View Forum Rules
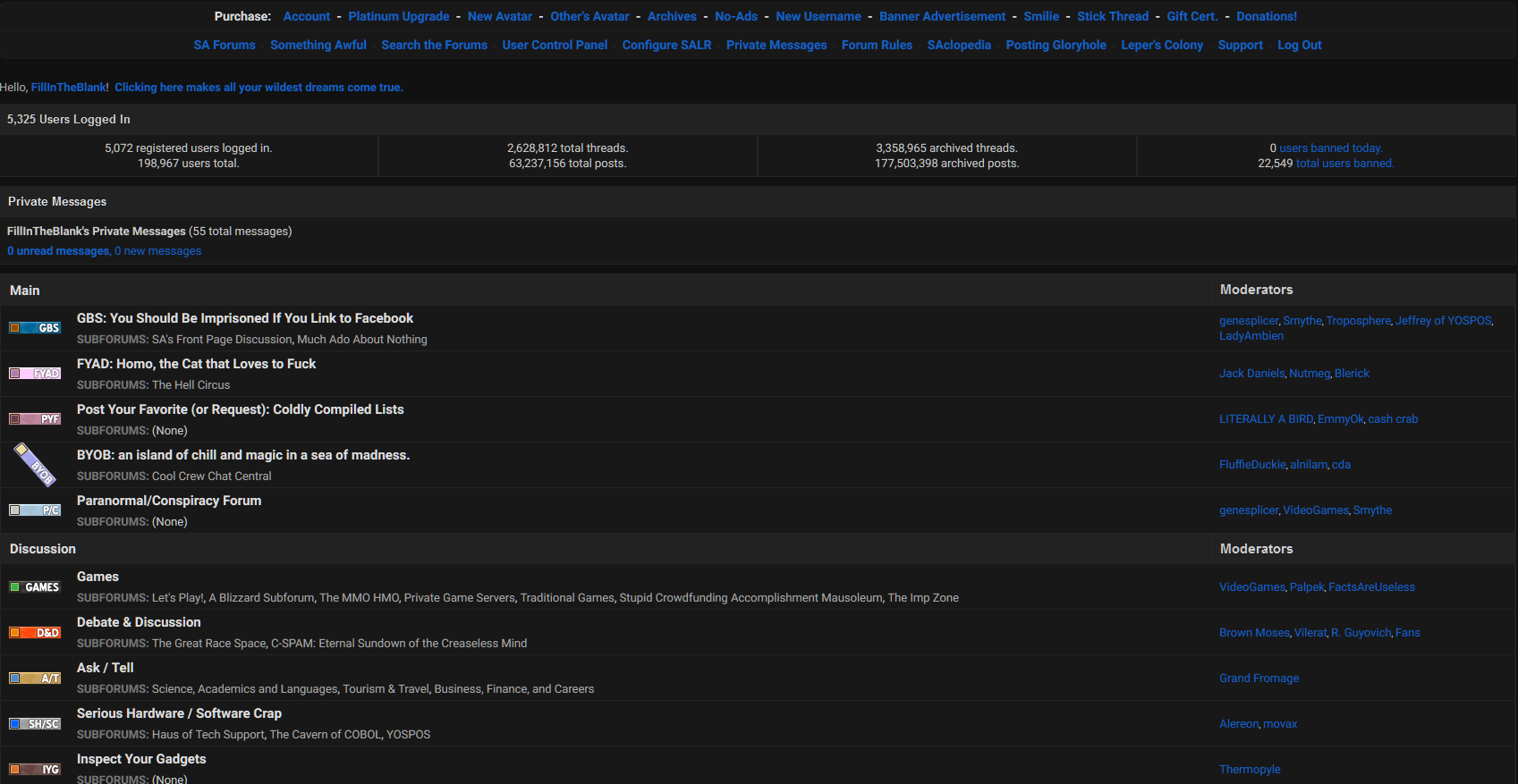1518x784 pixels. coord(878,45)
